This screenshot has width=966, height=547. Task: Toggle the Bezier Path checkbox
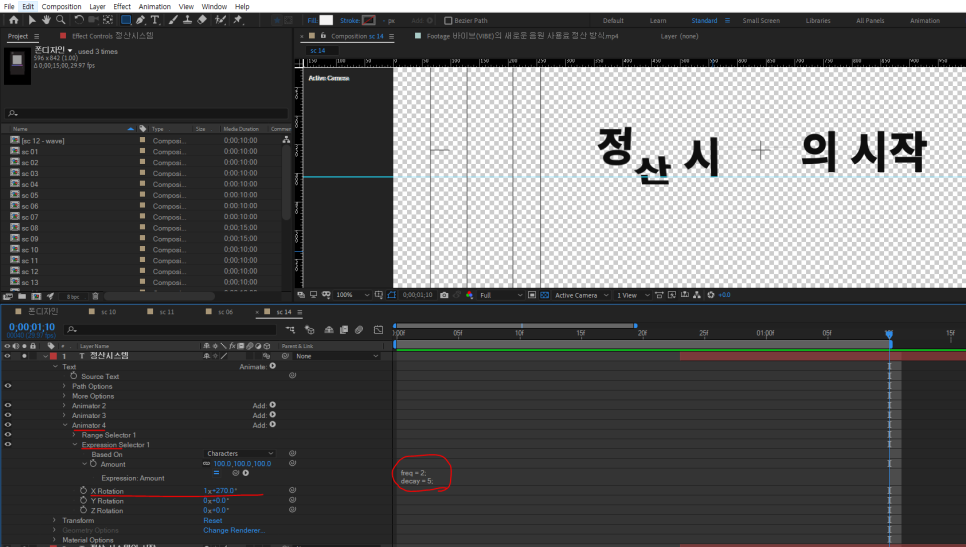[448, 20]
